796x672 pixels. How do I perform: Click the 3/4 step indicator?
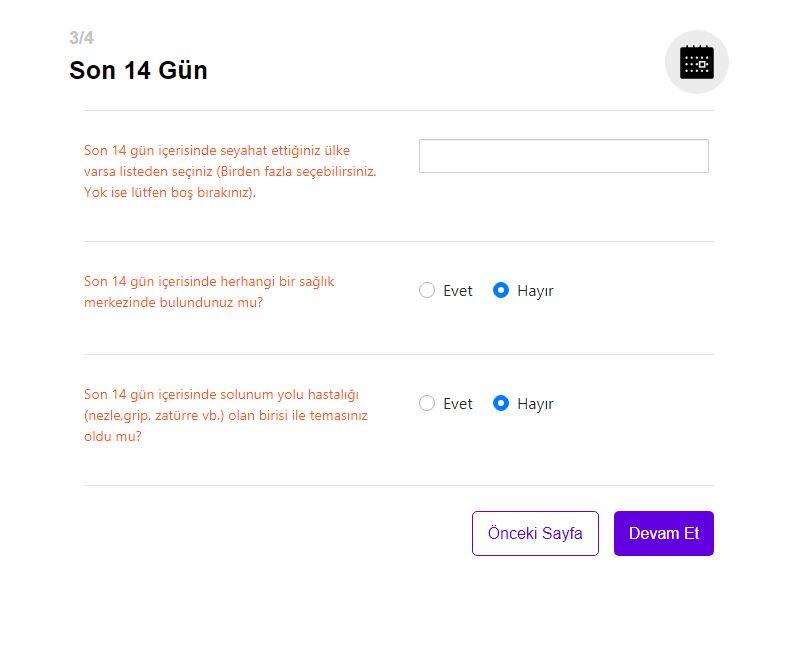pos(81,38)
